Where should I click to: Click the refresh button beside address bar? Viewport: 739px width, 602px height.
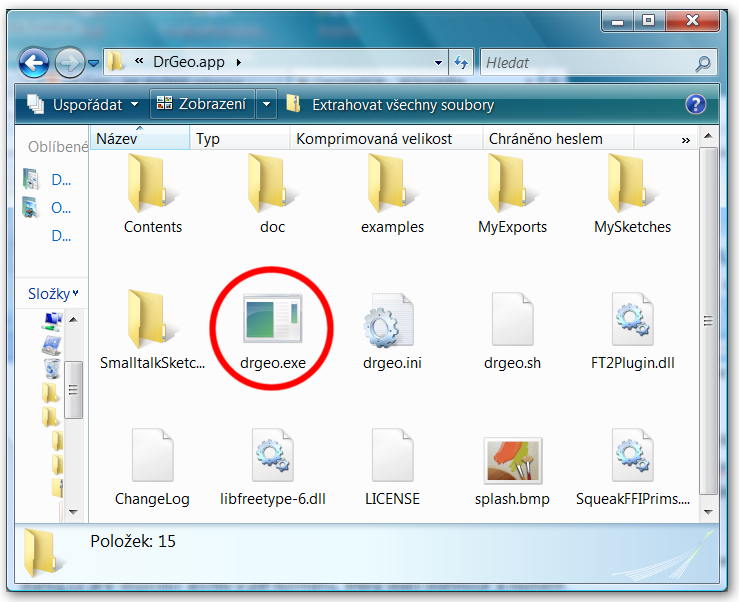coord(460,62)
